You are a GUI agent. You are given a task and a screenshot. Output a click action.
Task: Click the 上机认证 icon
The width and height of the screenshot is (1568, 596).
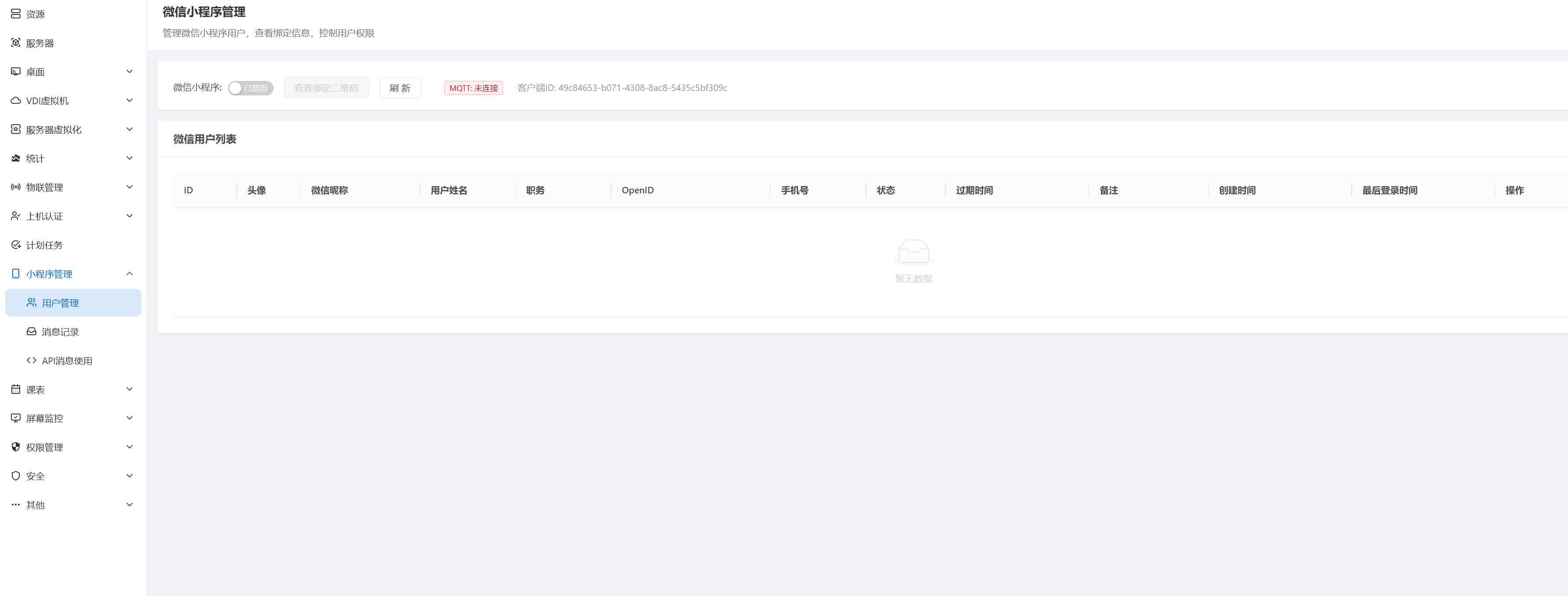(x=16, y=215)
